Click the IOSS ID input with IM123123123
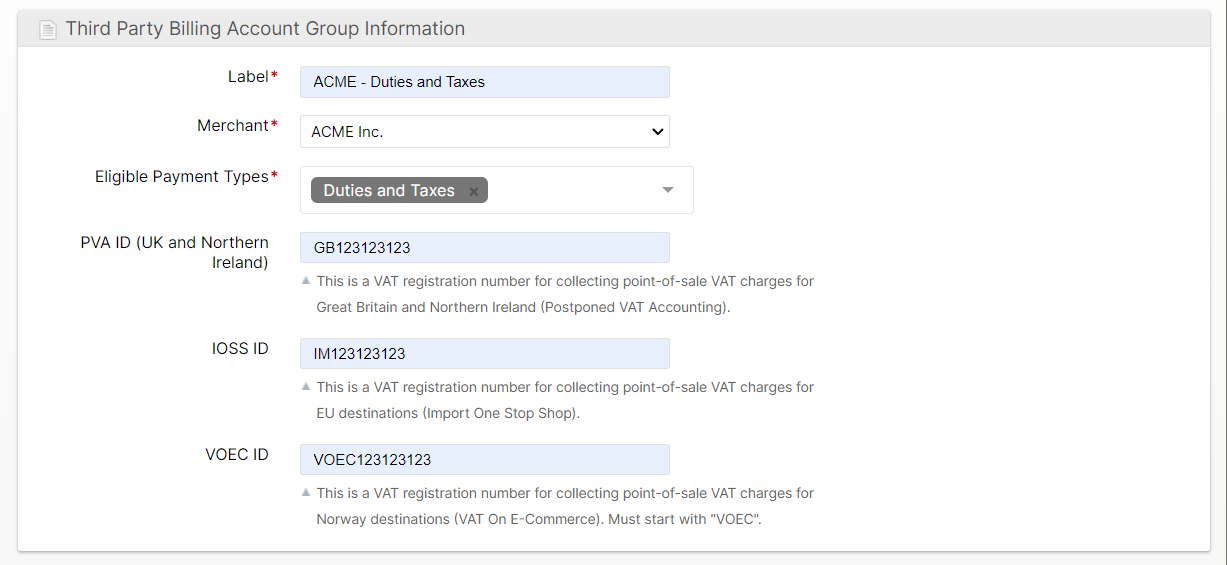1227x565 pixels. pyautogui.click(x=484, y=354)
